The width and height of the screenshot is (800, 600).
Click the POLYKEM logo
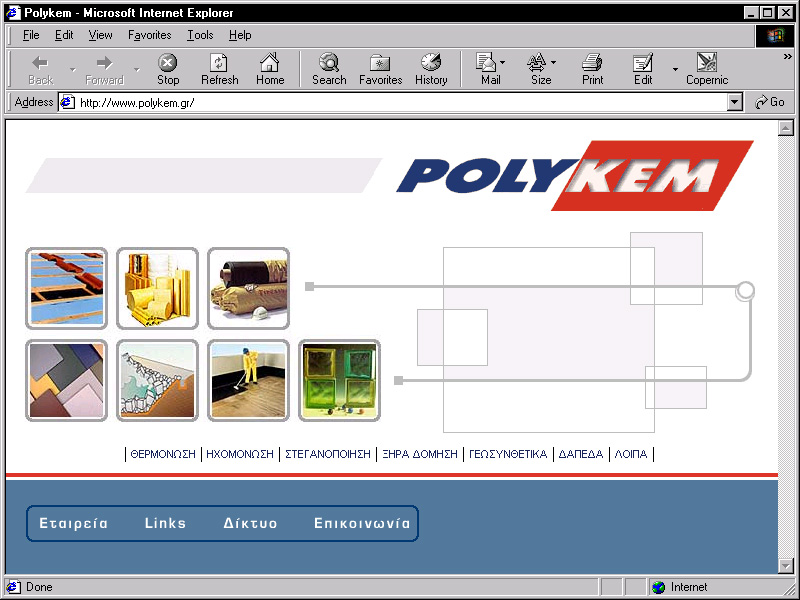574,176
